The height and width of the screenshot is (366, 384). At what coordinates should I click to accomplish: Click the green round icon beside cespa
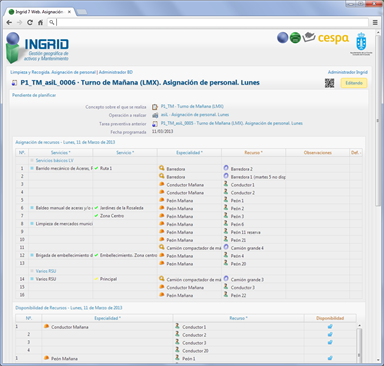click(x=295, y=38)
